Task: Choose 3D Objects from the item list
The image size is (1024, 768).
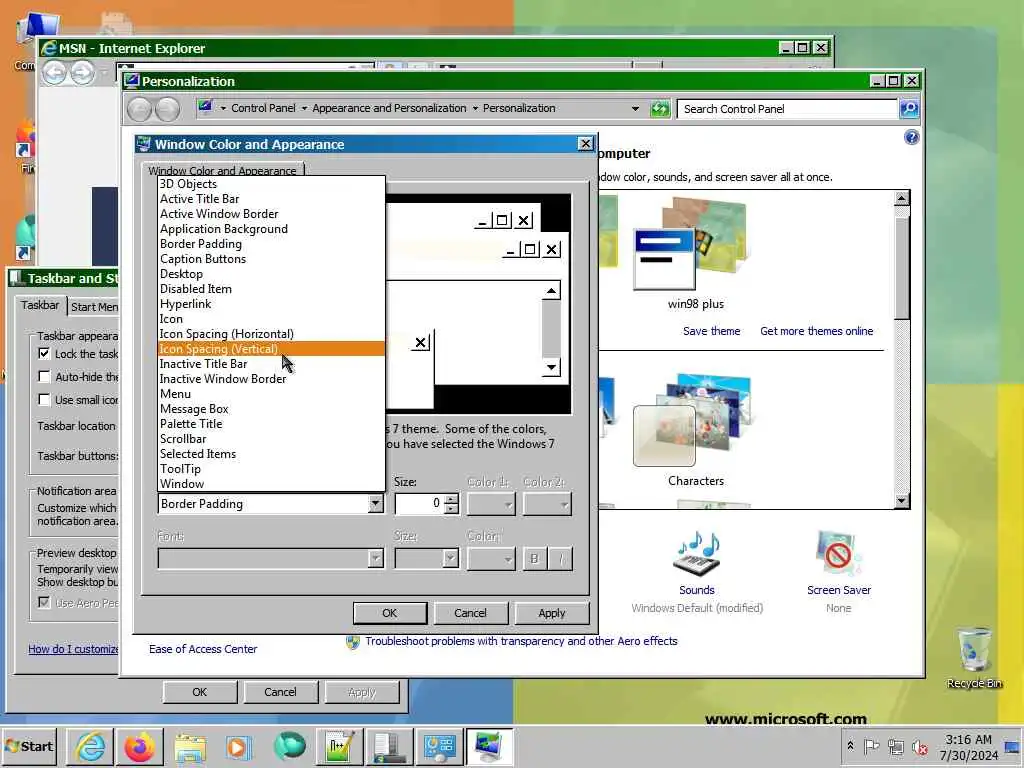Action: pos(271,184)
